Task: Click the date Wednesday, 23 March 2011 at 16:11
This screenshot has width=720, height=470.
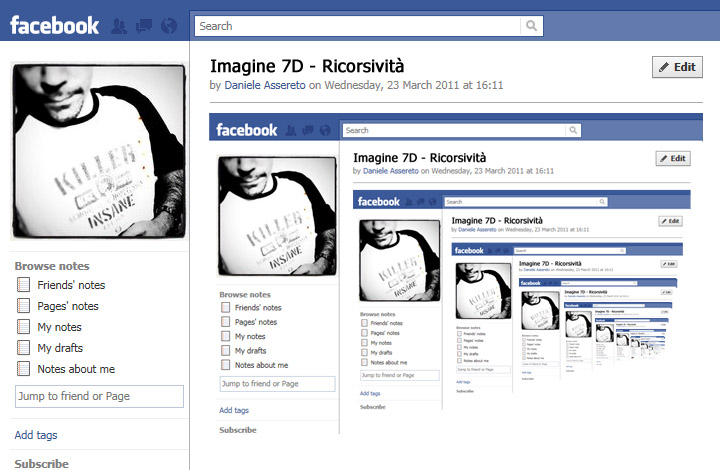Action: [x=414, y=85]
